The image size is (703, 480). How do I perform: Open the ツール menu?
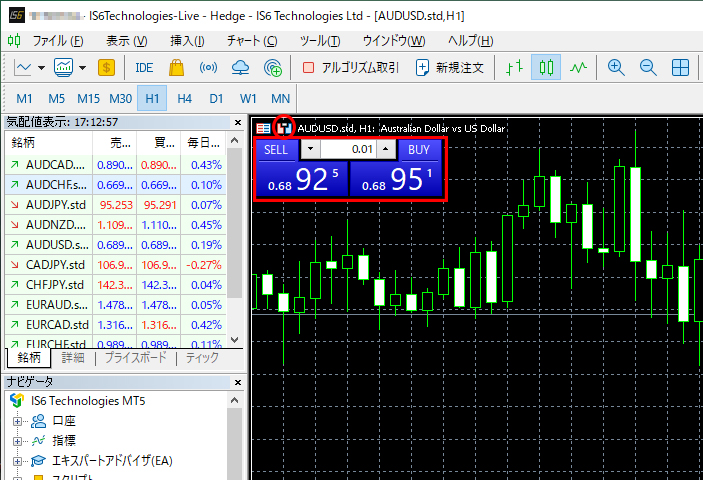click(320, 41)
